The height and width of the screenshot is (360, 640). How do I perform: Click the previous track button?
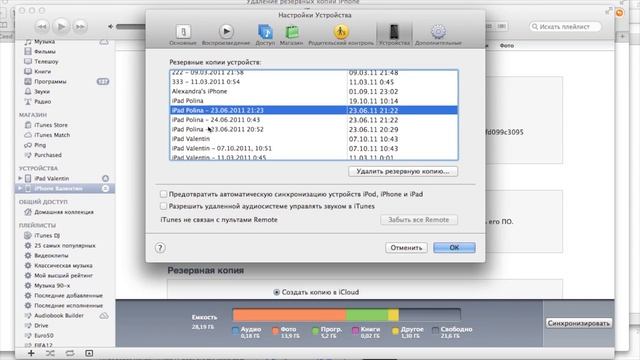(42, 27)
